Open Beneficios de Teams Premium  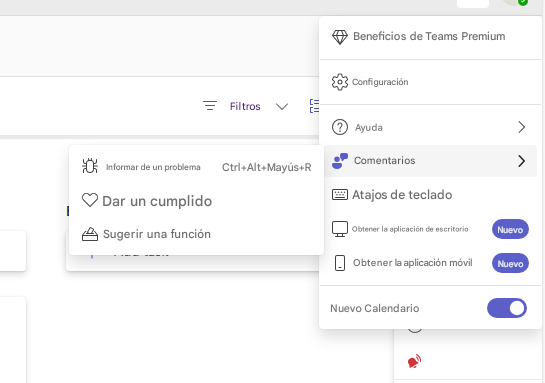430,36
